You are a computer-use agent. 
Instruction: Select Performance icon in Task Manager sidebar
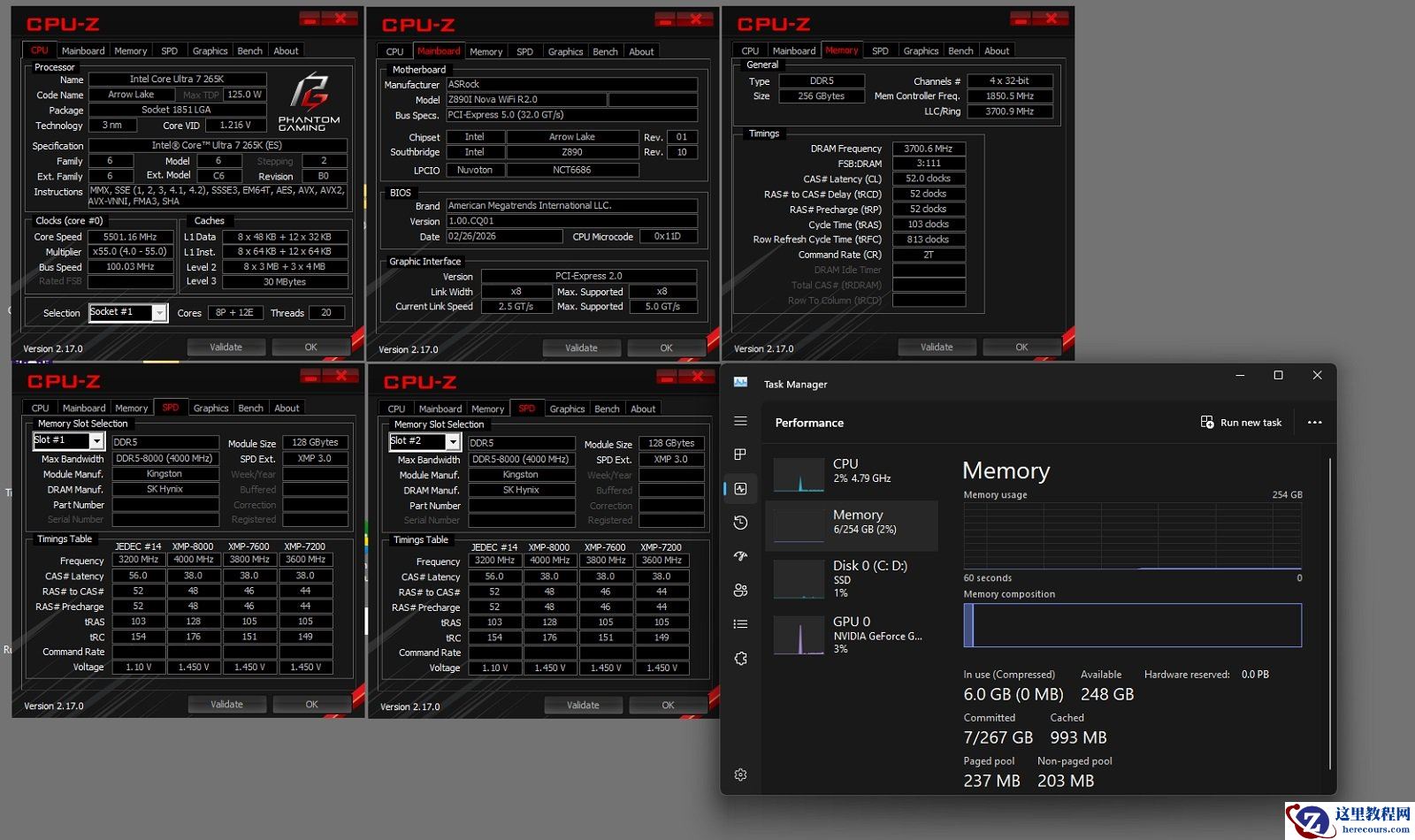[x=740, y=488]
